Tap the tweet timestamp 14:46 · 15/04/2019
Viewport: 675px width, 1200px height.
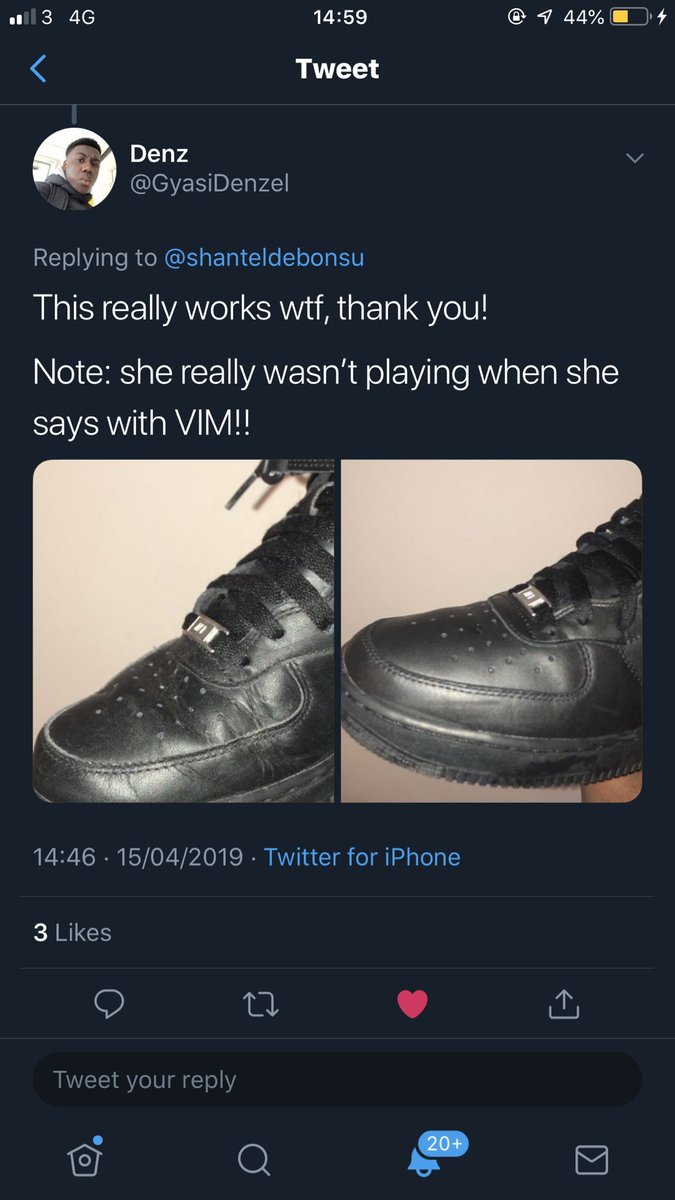[138, 857]
